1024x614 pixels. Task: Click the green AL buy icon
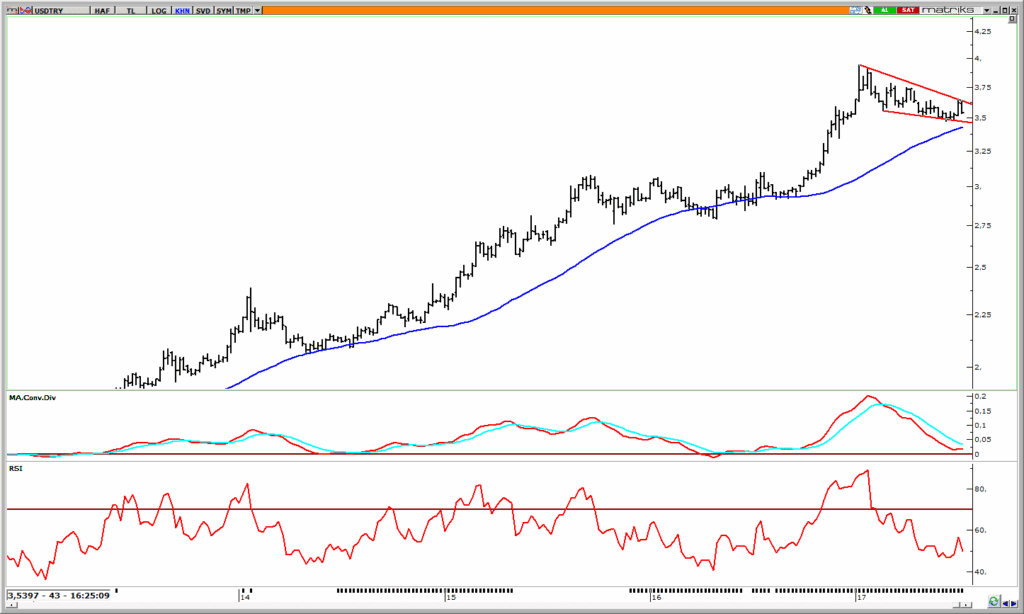click(885, 9)
